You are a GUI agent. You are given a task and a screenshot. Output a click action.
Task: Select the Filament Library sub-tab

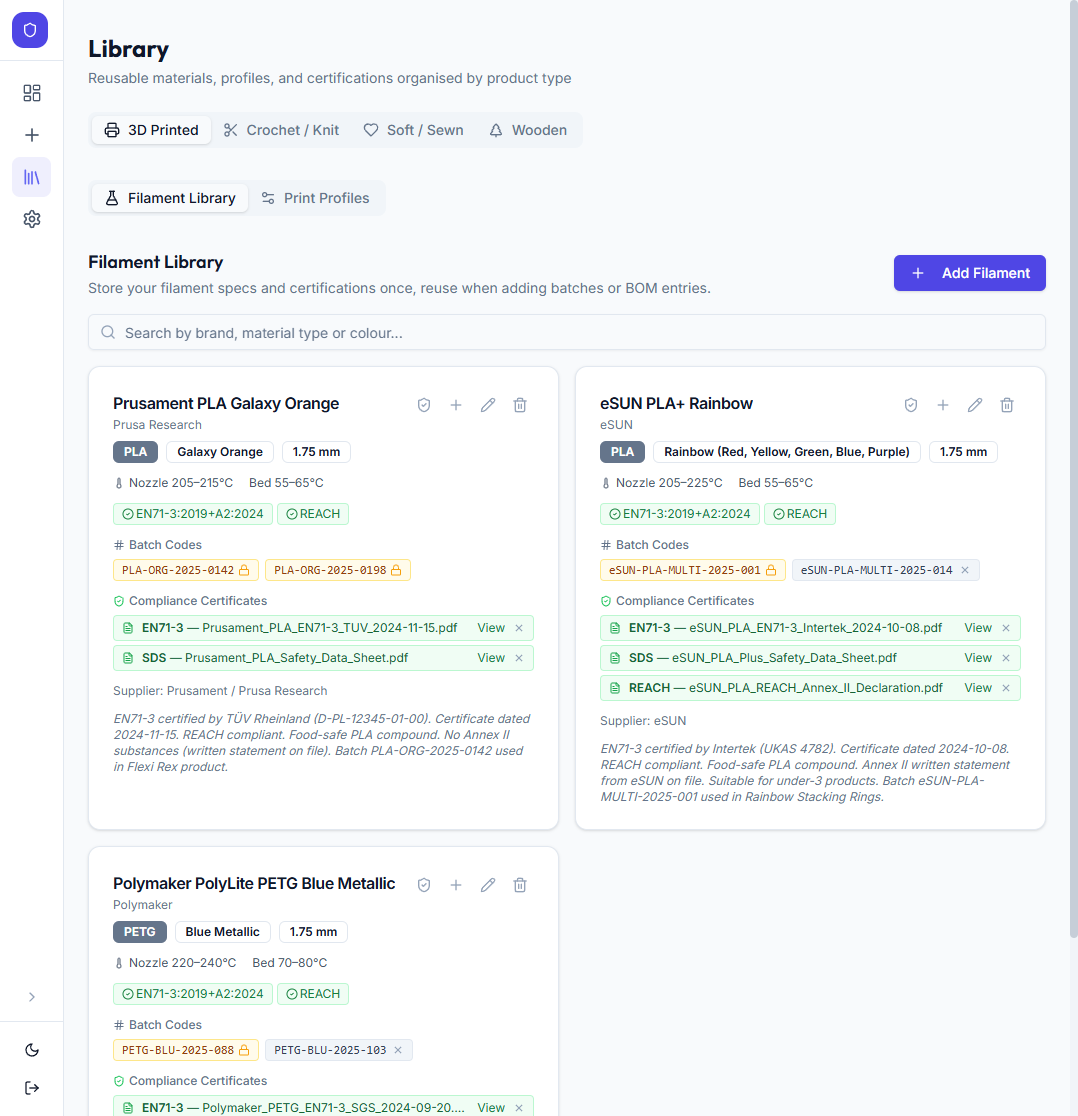[170, 198]
